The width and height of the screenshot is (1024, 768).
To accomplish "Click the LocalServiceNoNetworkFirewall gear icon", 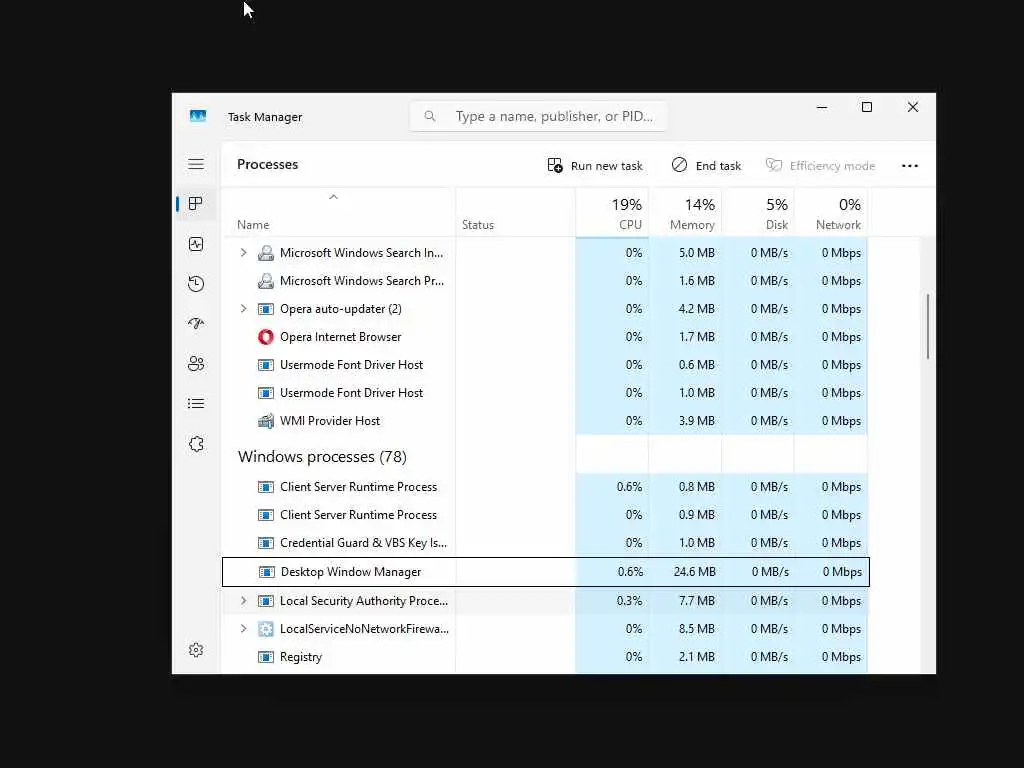I will coord(266,629).
